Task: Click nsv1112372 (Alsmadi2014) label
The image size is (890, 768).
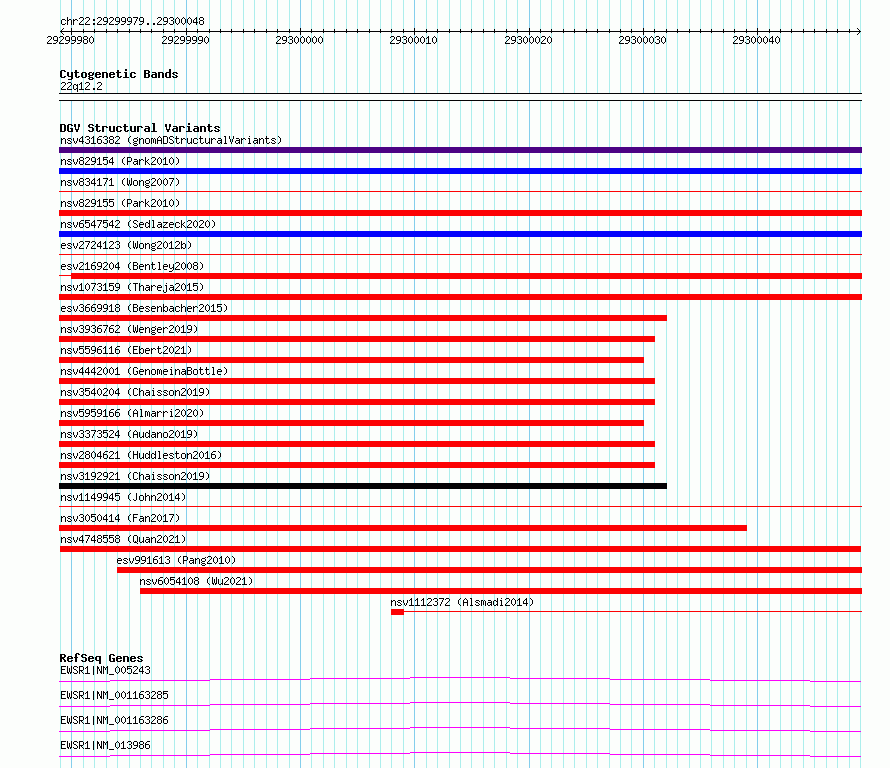Action: click(x=462, y=602)
